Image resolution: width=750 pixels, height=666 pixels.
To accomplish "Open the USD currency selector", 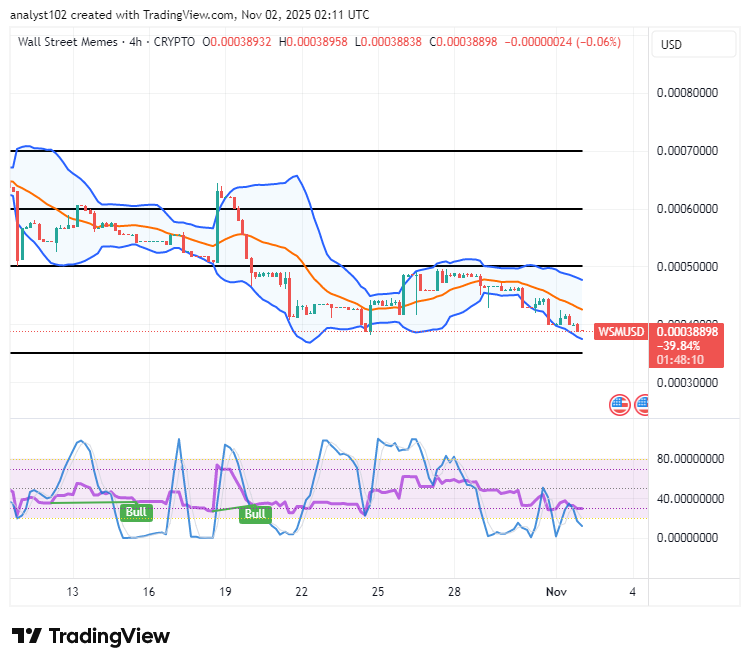I will pos(693,44).
